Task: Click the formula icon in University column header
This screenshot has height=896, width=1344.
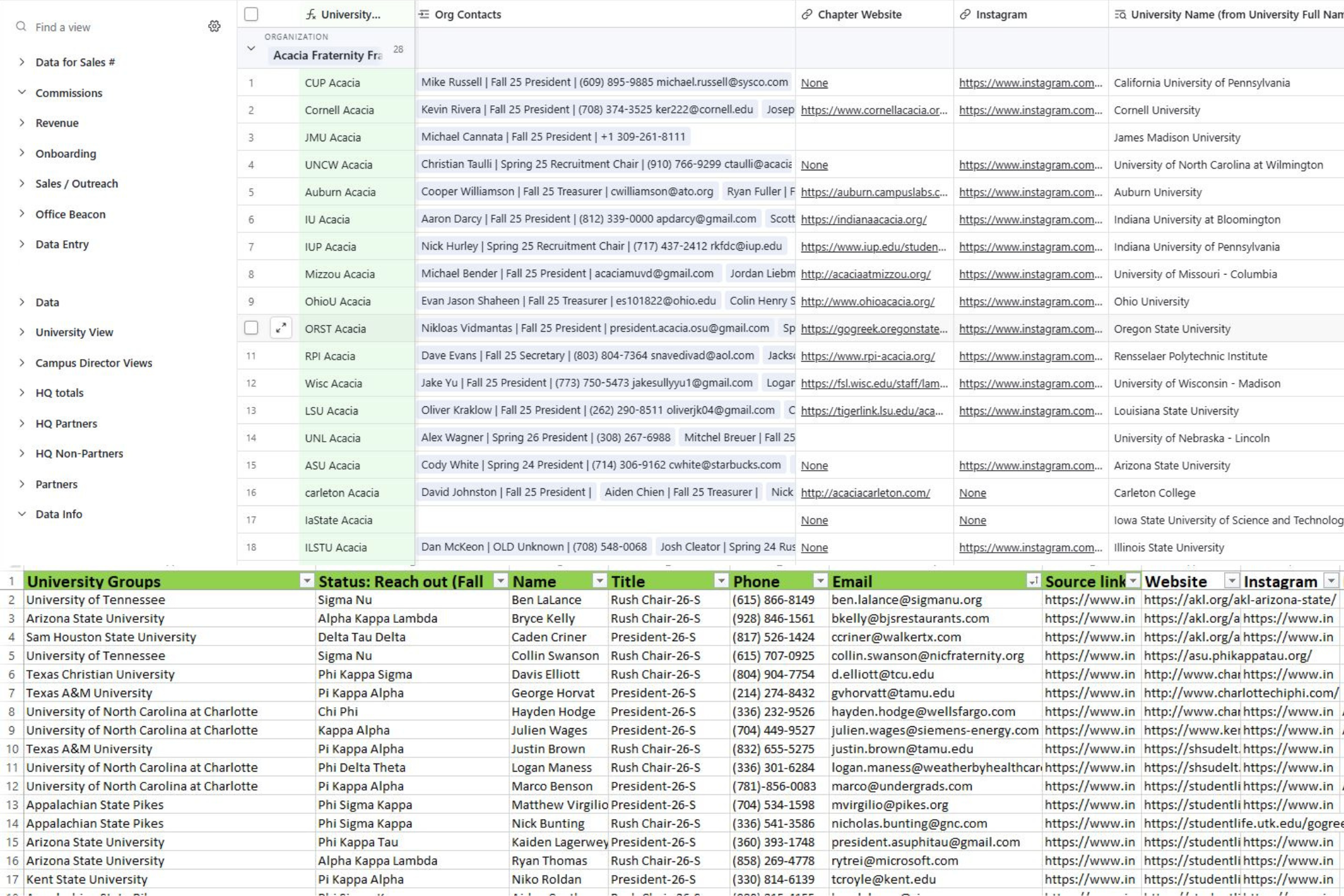Action: tap(310, 15)
